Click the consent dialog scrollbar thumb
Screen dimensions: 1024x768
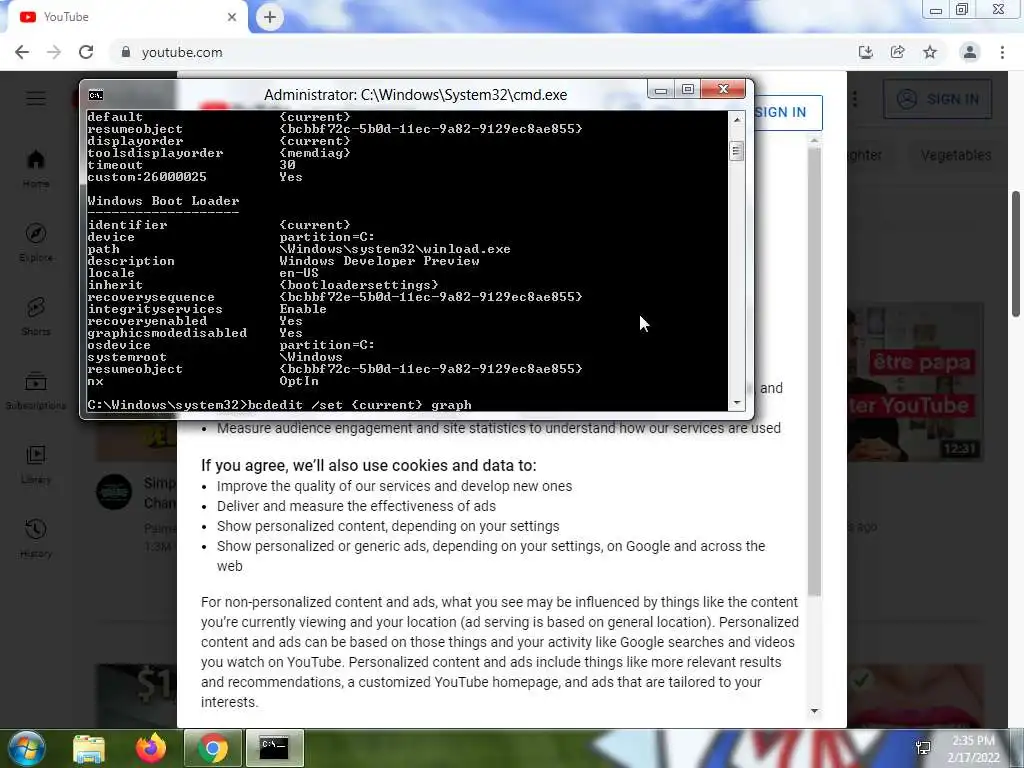coord(814,371)
